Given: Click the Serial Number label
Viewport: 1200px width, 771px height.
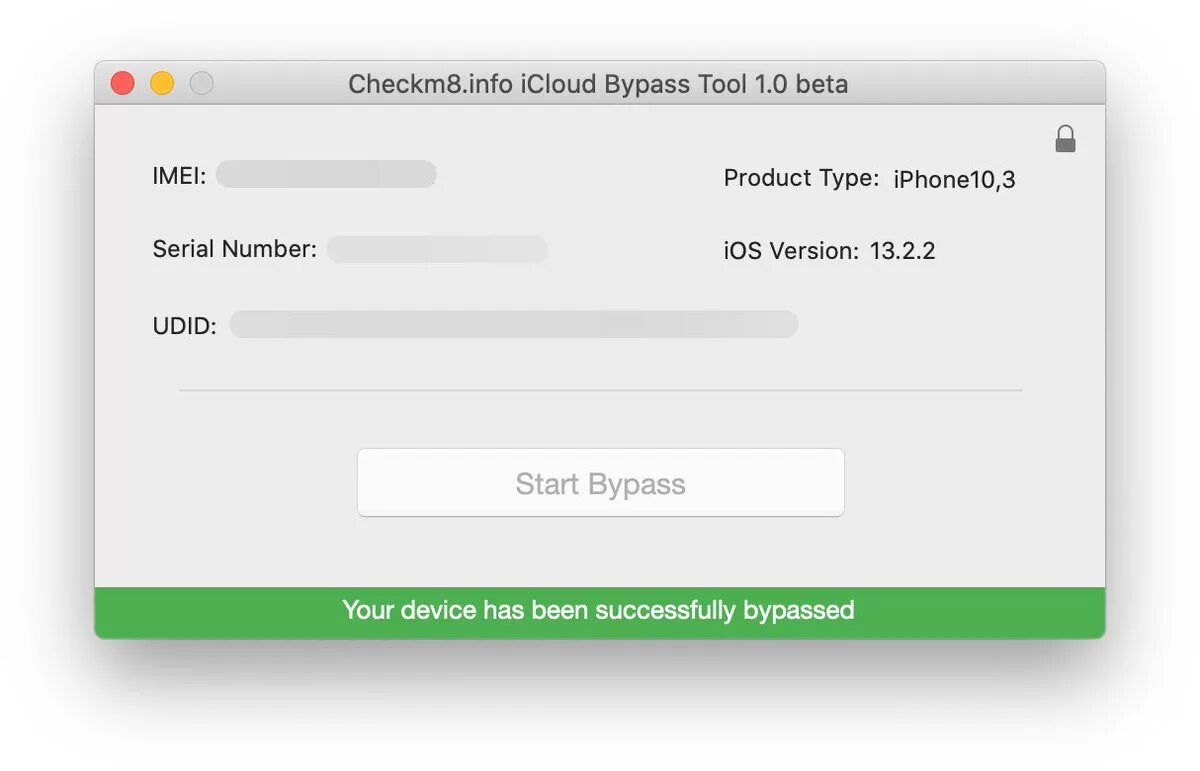Looking at the screenshot, I should click(235, 249).
